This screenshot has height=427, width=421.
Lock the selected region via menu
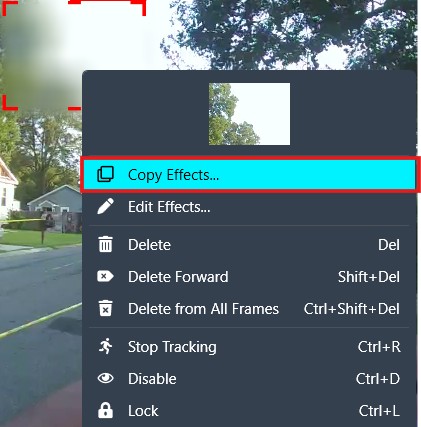click(249, 411)
